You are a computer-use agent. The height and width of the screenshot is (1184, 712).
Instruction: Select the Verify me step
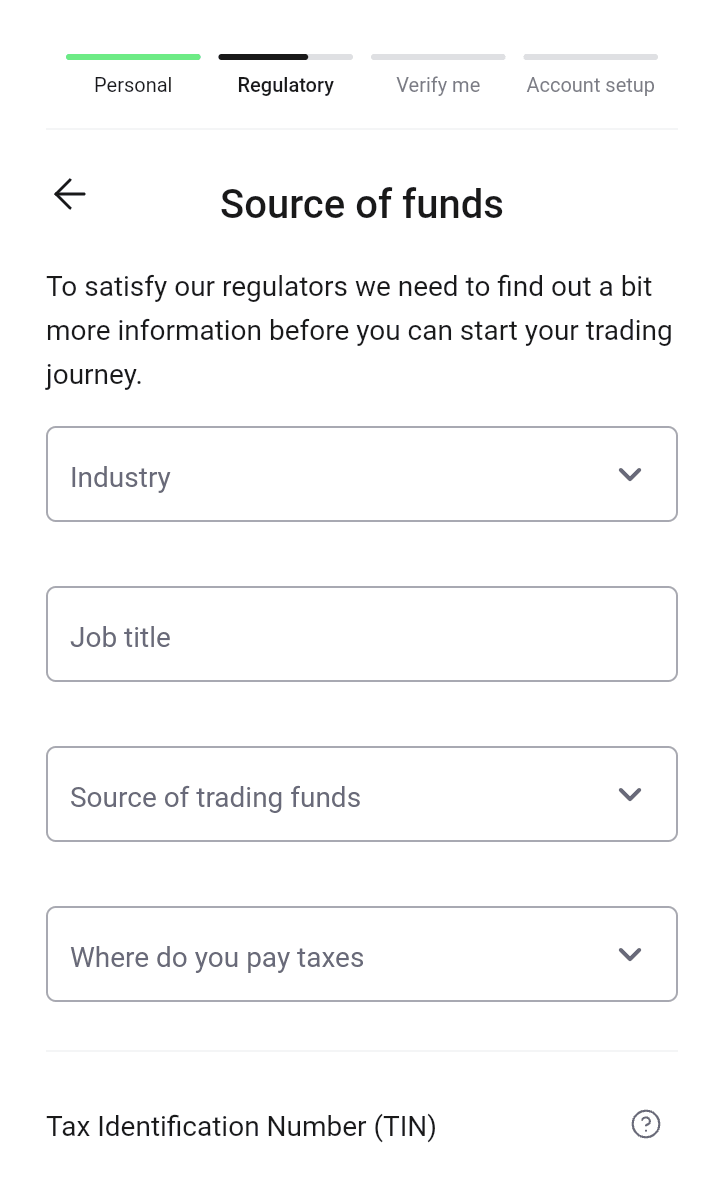(x=438, y=85)
